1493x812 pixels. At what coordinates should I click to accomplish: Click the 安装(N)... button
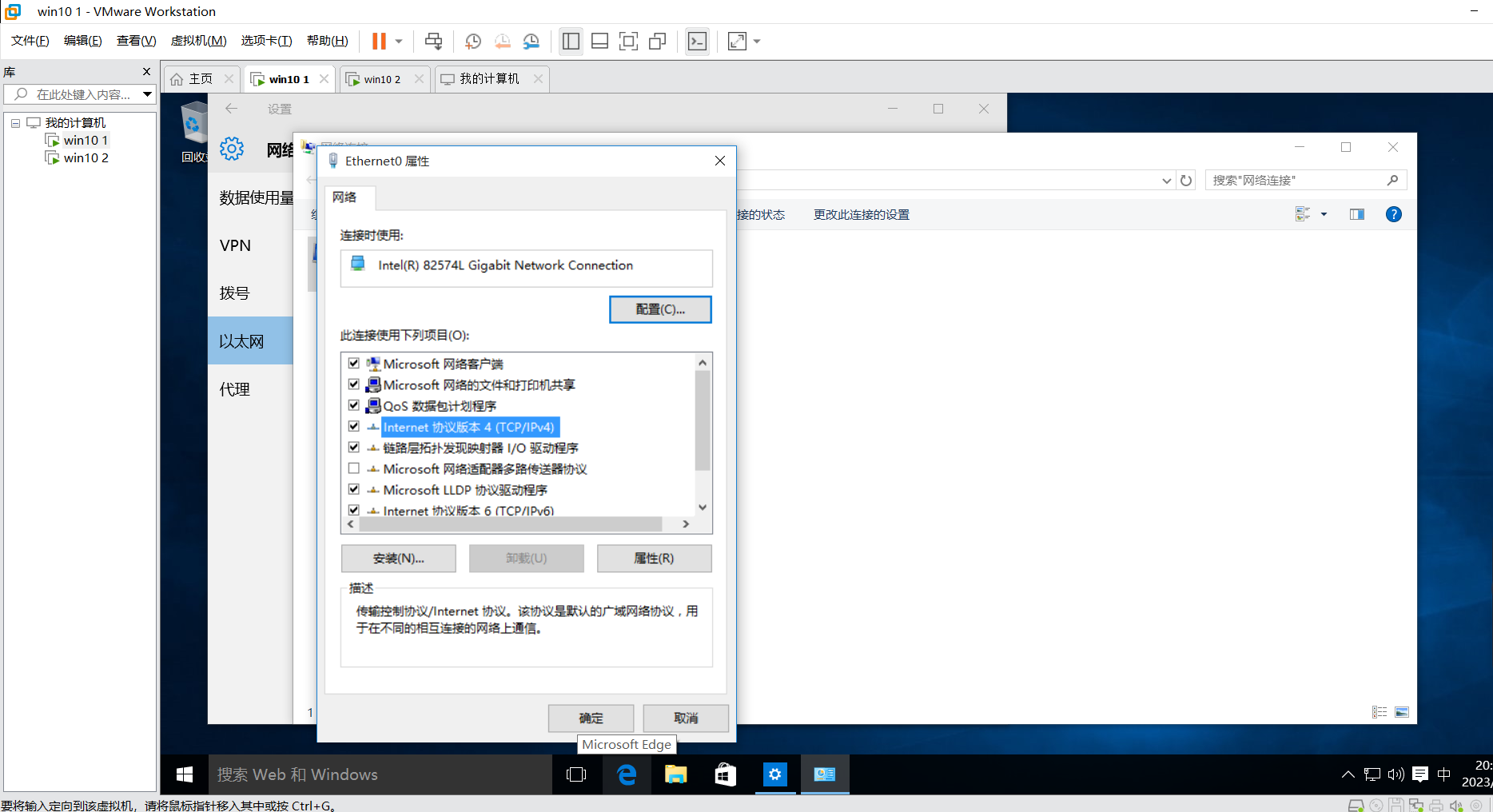pyautogui.click(x=399, y=559)
